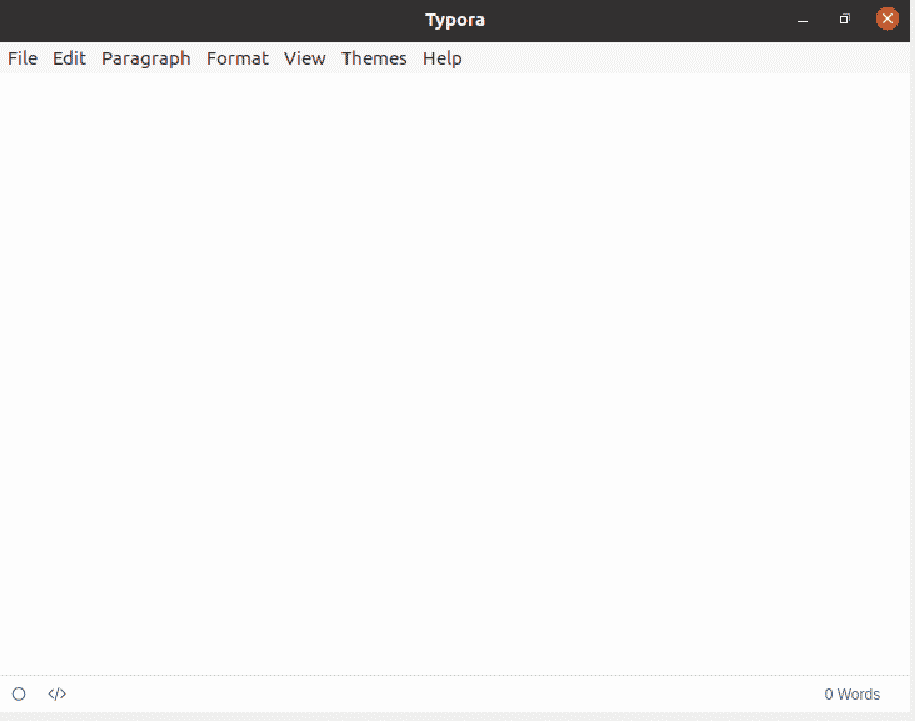
Task: Toggle the sidebar with the circle icon
Action: 19,694
